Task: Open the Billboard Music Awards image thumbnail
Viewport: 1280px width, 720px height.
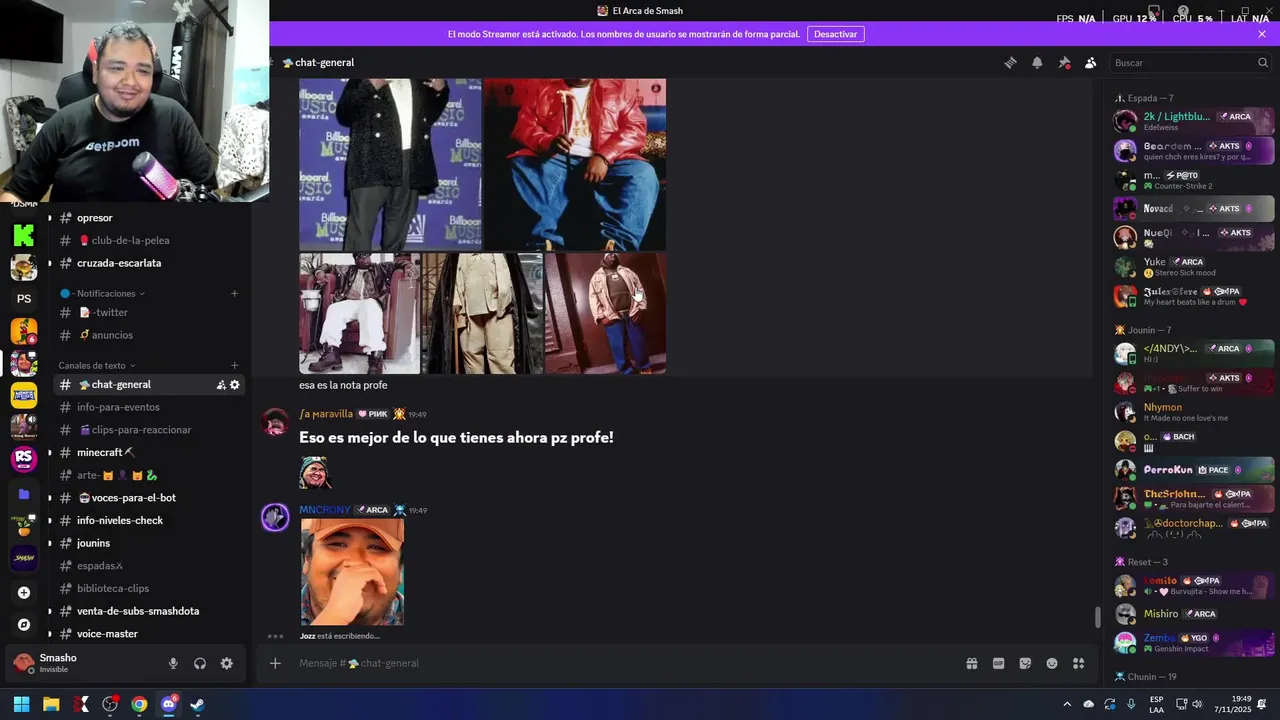Action: (x=390, y=165)
